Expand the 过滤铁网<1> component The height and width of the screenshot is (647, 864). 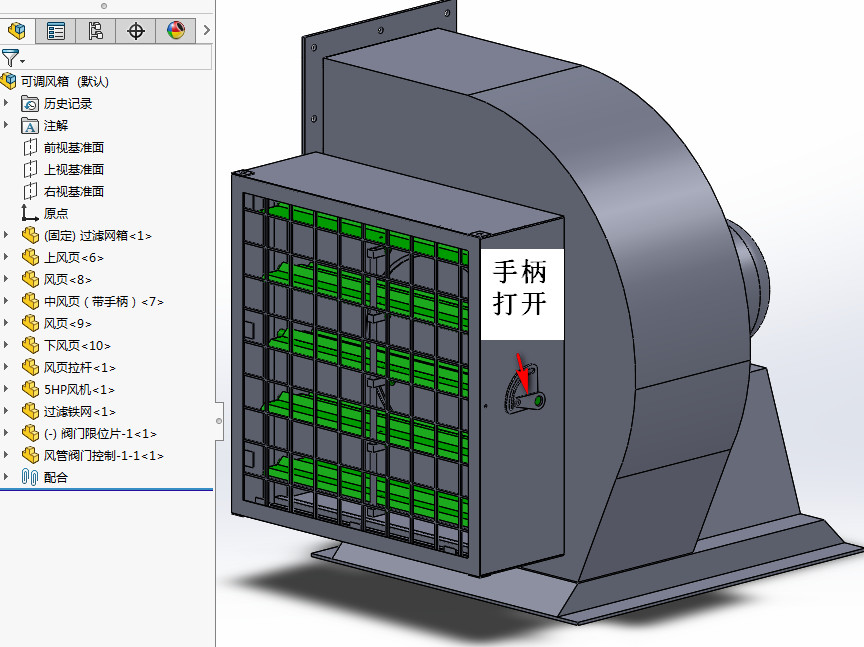[x=6, y=412]
